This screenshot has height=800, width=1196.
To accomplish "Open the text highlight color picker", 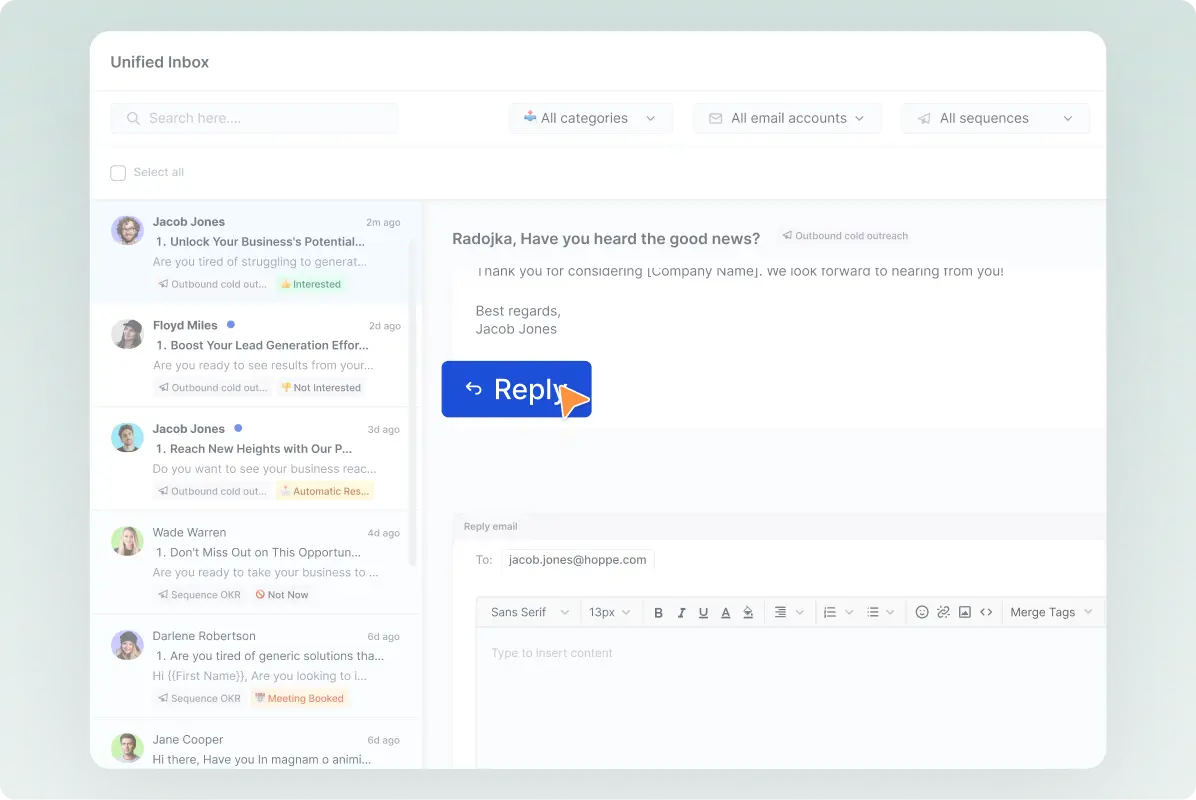I will (747, 611).
